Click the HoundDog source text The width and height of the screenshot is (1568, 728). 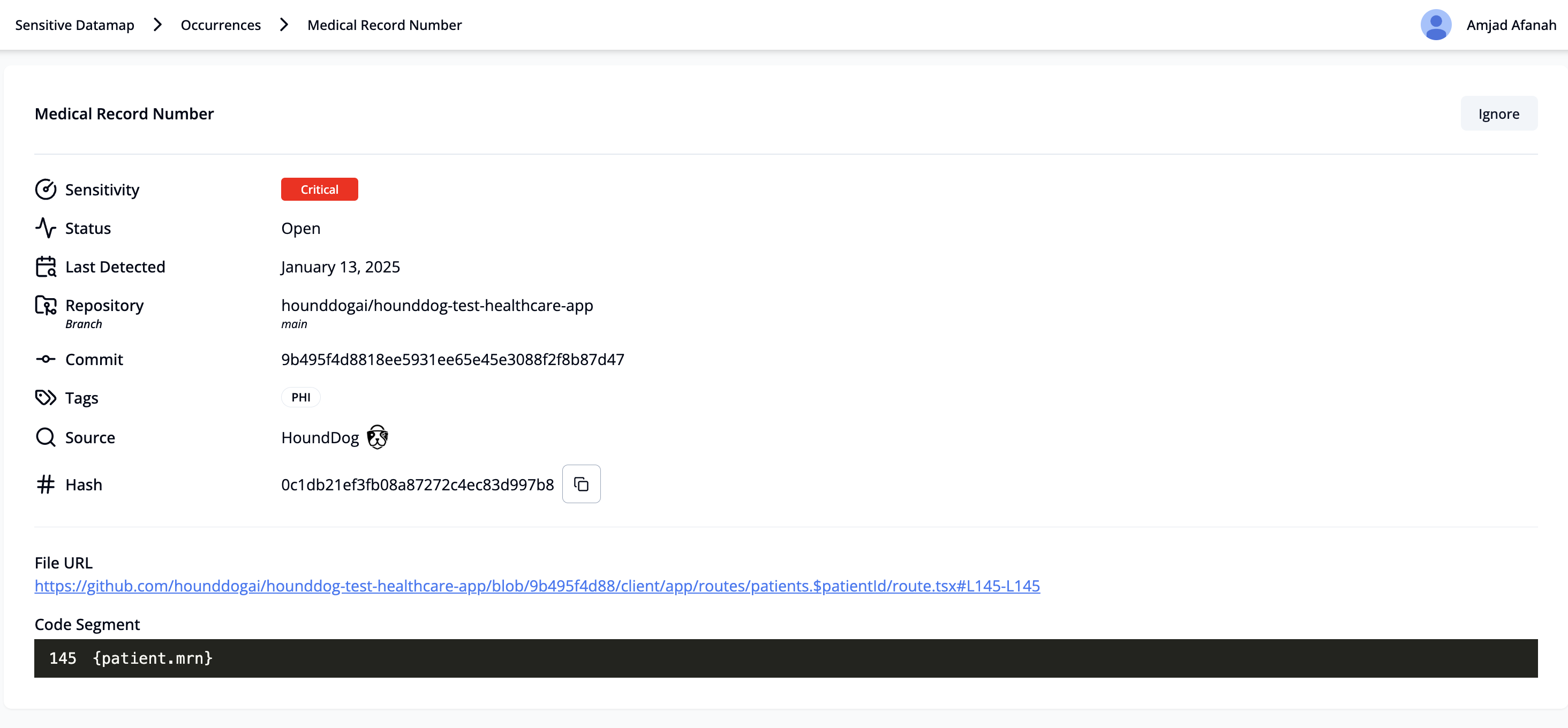coord(320,438)
